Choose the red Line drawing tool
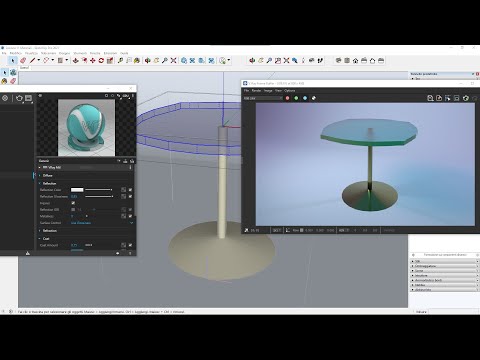 pos(32,61)
